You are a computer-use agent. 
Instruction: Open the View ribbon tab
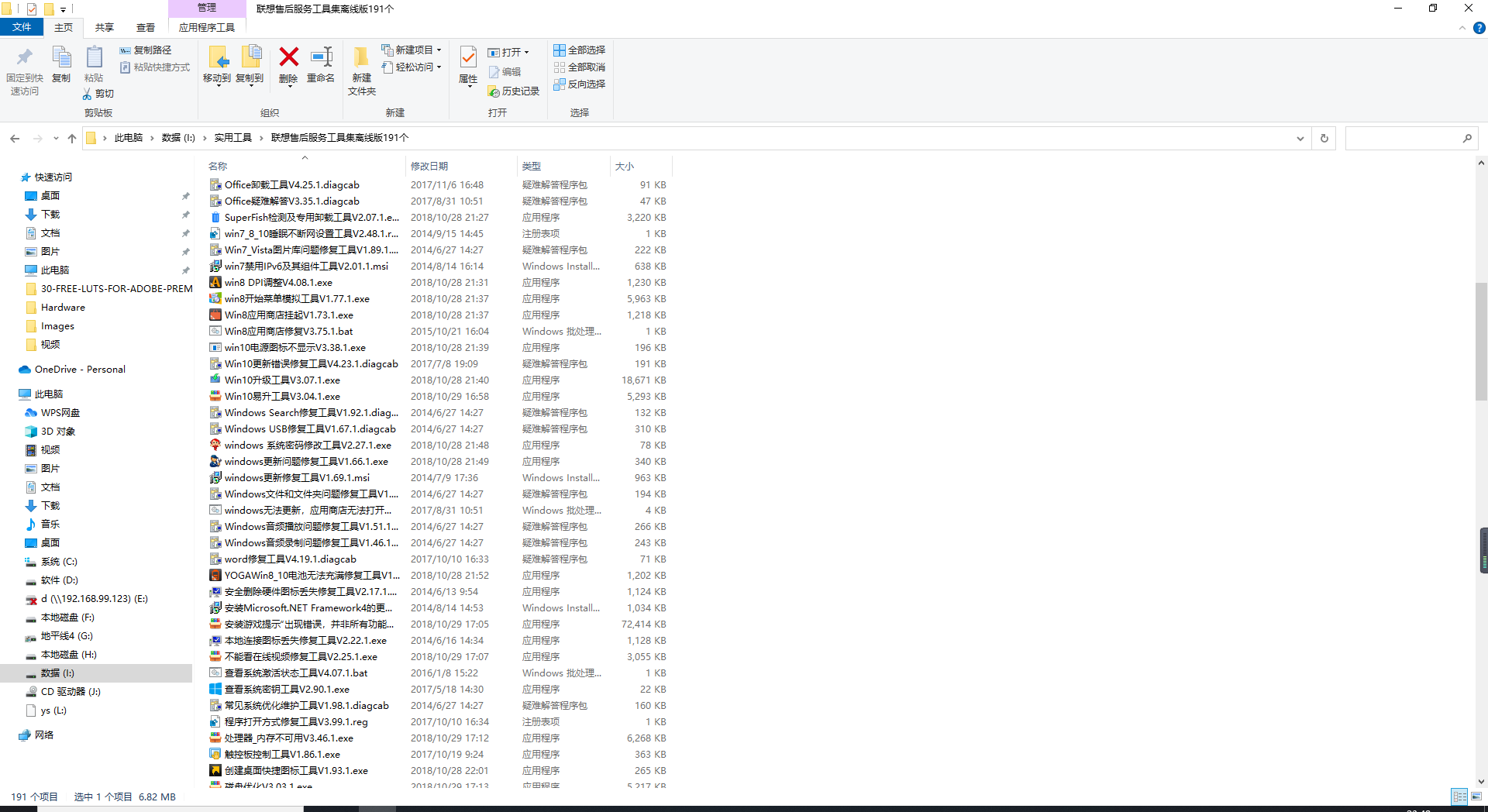coord(146,28)
